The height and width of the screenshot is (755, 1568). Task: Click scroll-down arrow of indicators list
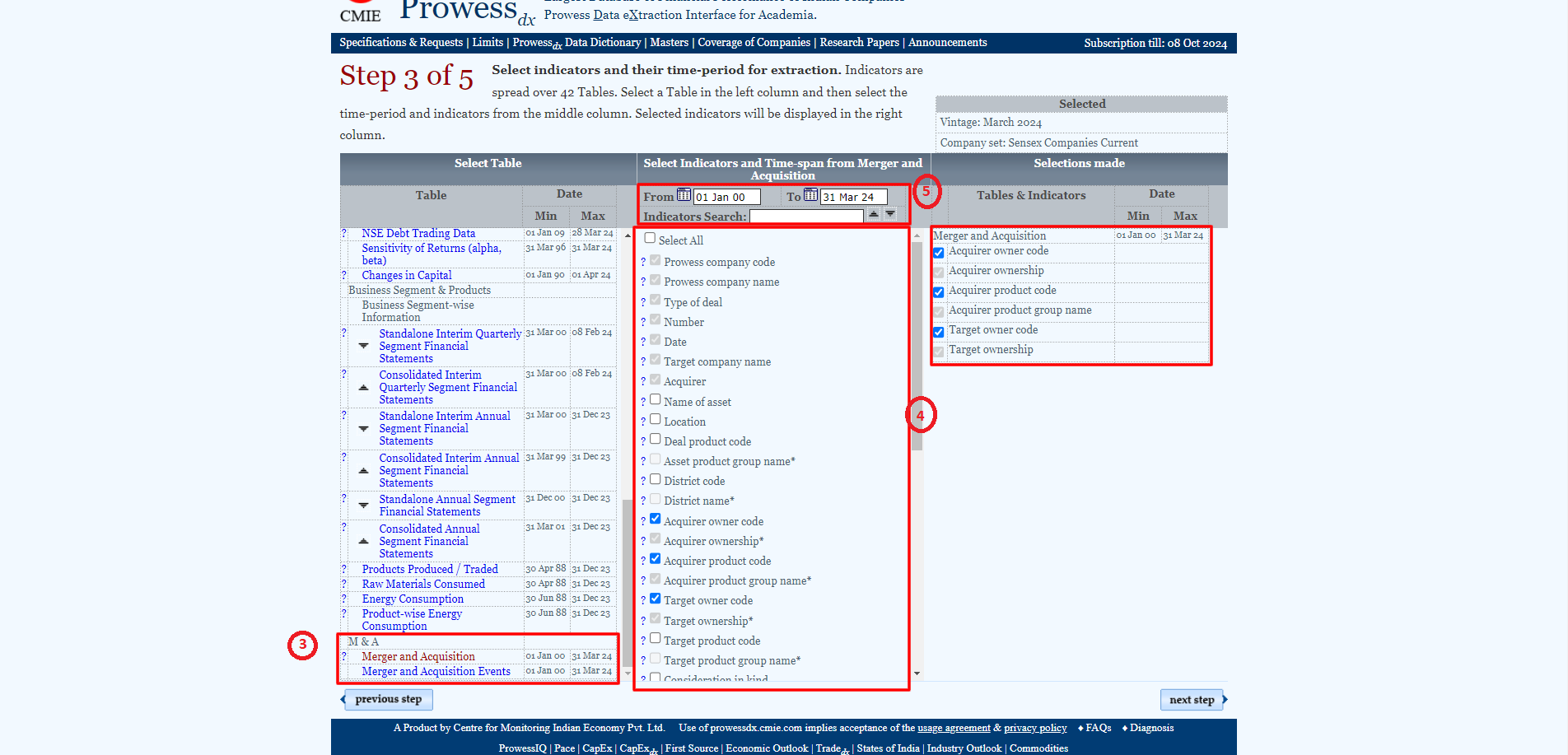click(x=917, y=673)
